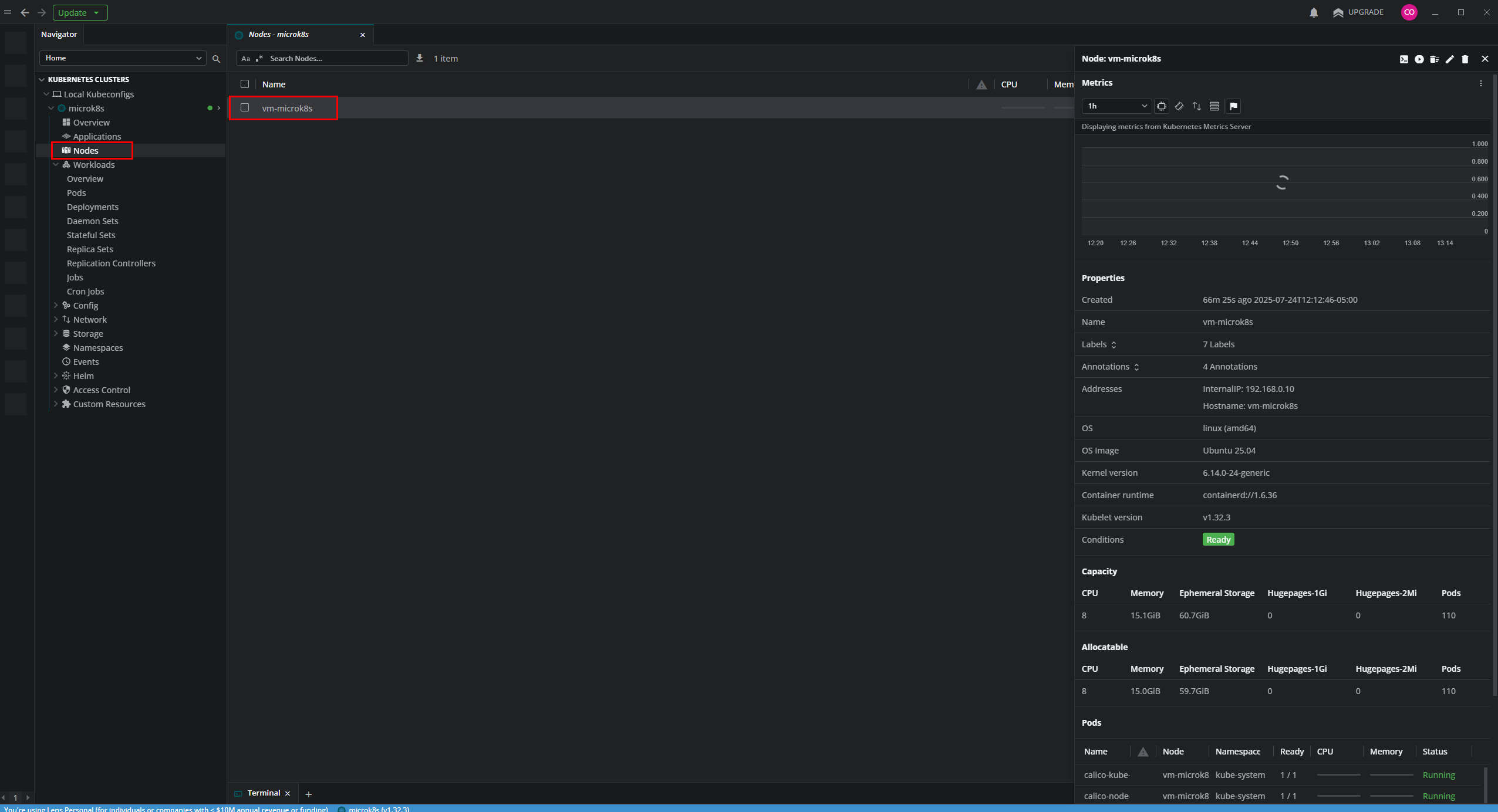Select the Nodes - microk8s tab
Screen dimensions: 1498x812
pos(301,35)
